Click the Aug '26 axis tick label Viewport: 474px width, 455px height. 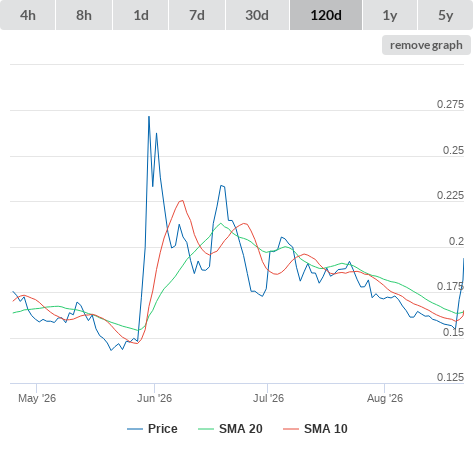click(x=385, y=398)
